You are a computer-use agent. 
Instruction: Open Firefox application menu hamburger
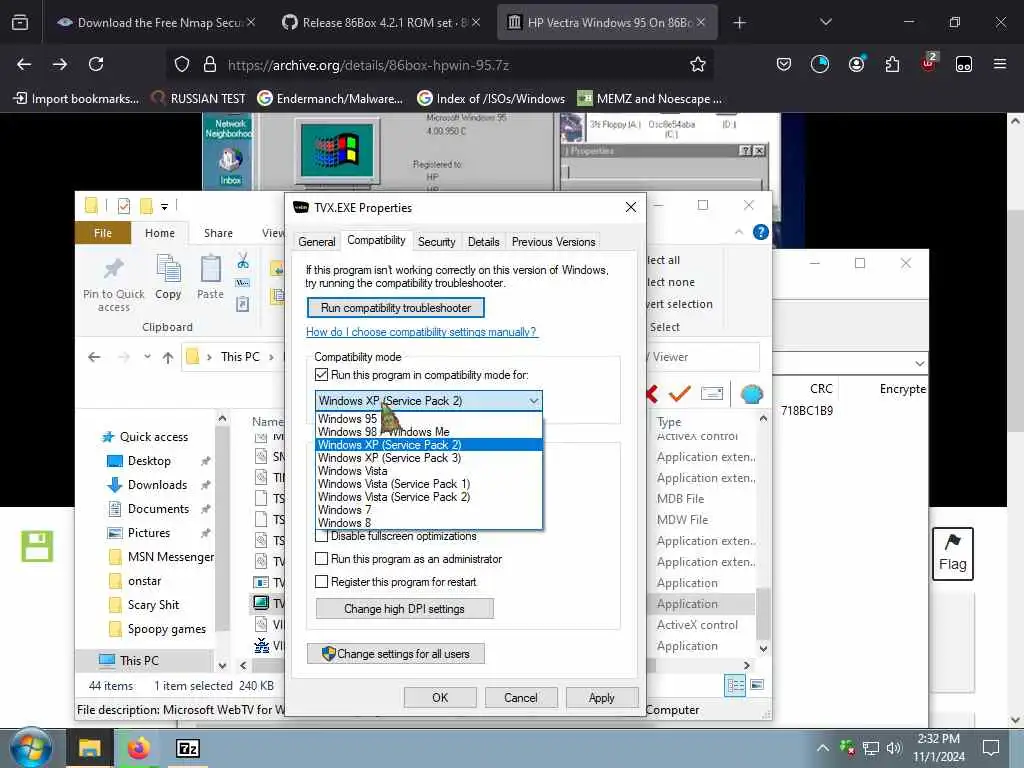coord(999,64)
